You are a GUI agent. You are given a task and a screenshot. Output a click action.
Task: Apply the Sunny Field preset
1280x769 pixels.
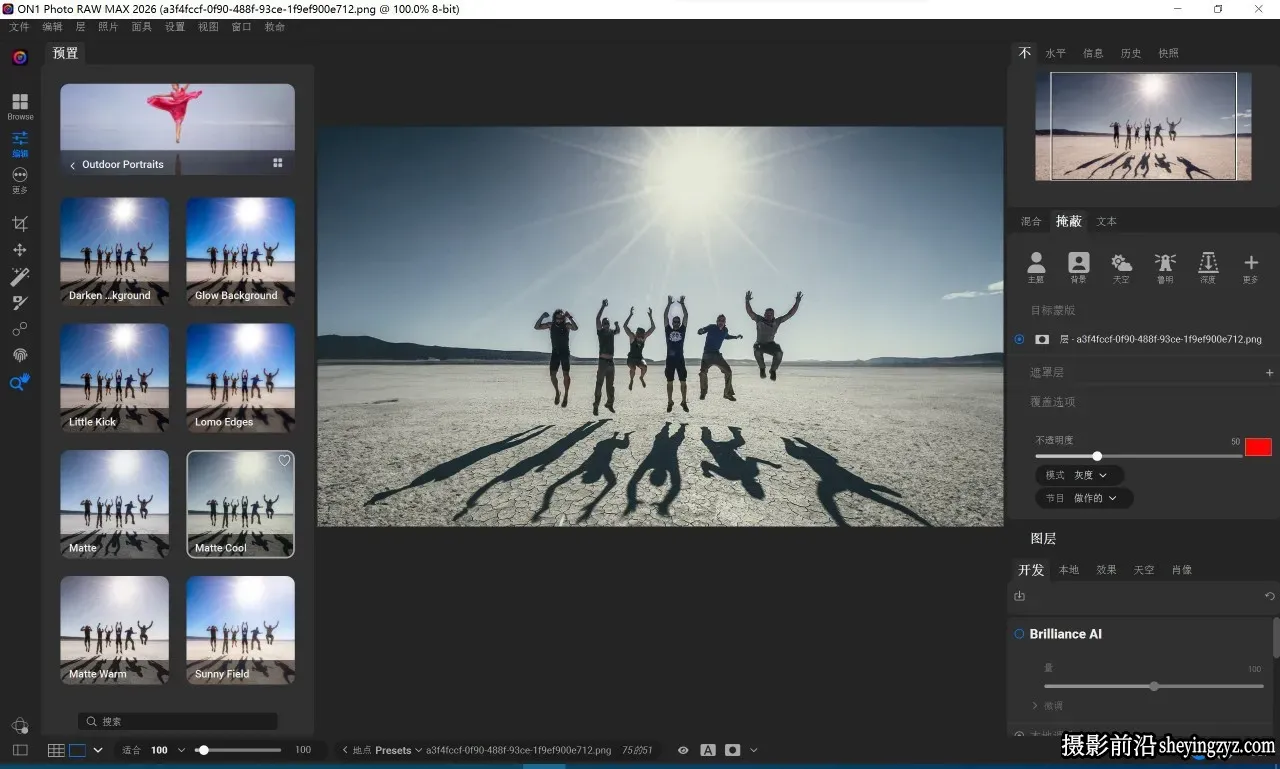point(240,630)
